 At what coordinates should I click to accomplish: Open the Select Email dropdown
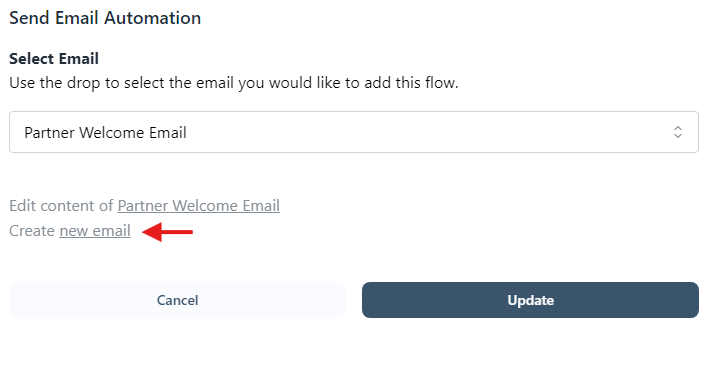[x=354, y=132]
